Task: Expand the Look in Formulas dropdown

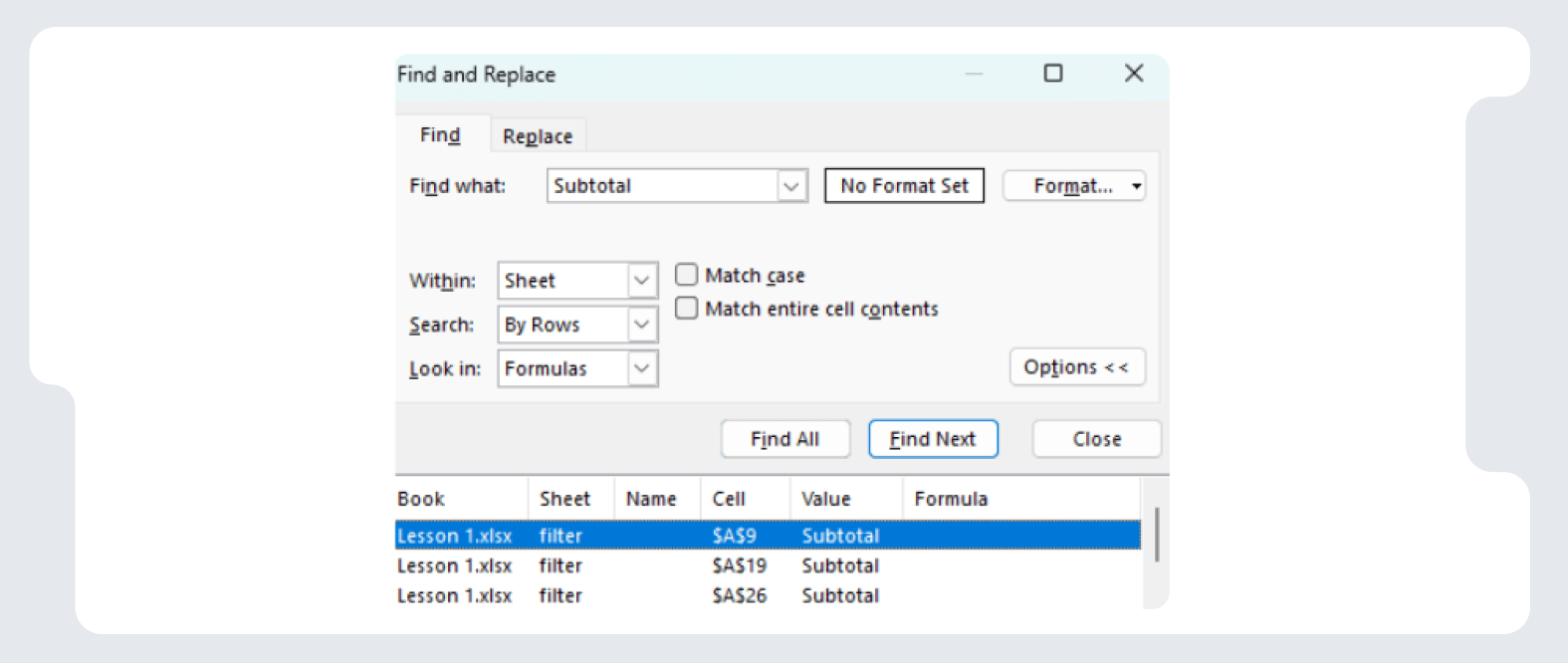Action: (642, 368)
